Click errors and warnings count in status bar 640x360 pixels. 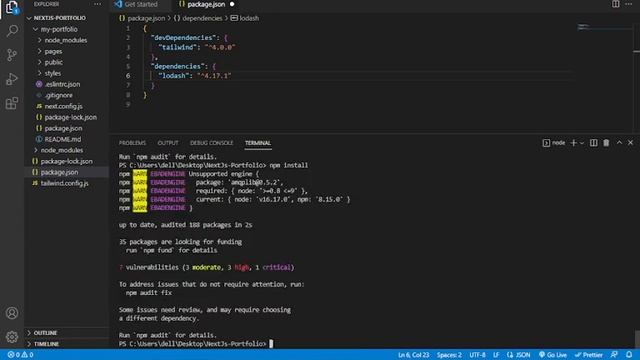(x=20, y=355)
